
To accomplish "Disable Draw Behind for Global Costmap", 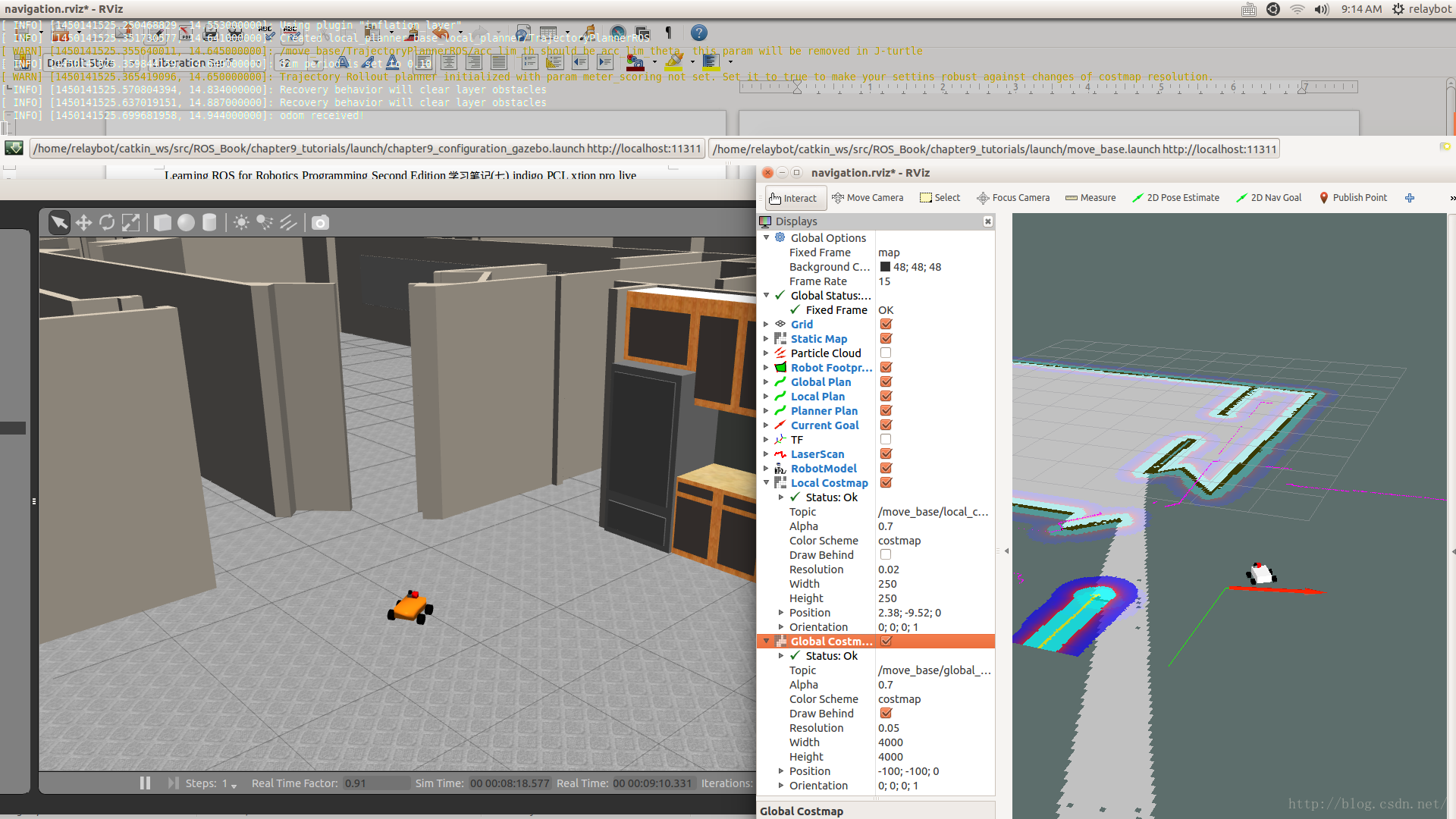I will click(886, 714).
